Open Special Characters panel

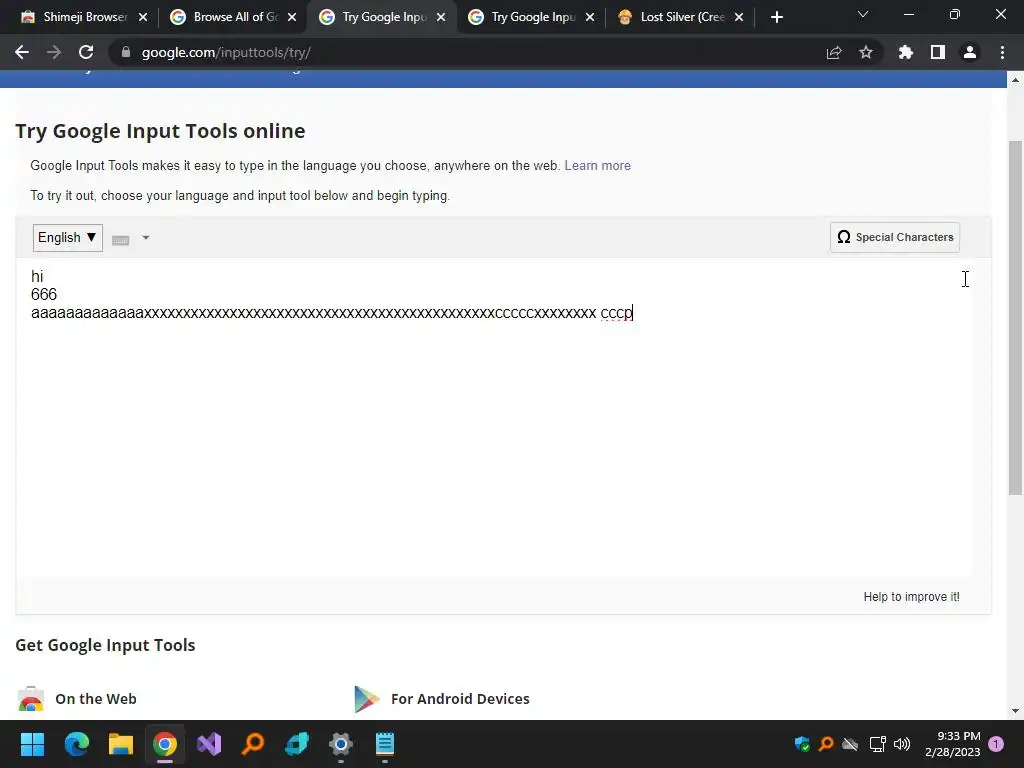[x=895, y=237]
